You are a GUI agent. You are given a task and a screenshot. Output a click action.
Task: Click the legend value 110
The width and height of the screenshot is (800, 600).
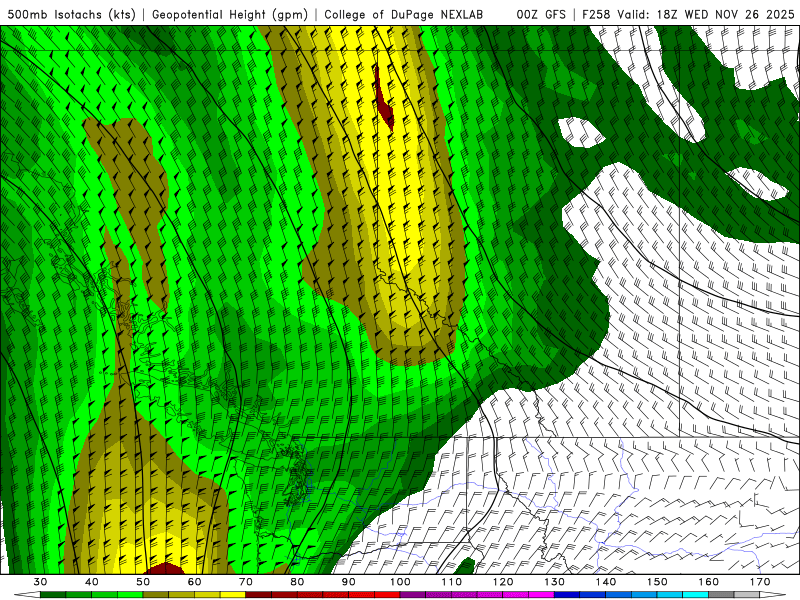(x=452, y=582)
